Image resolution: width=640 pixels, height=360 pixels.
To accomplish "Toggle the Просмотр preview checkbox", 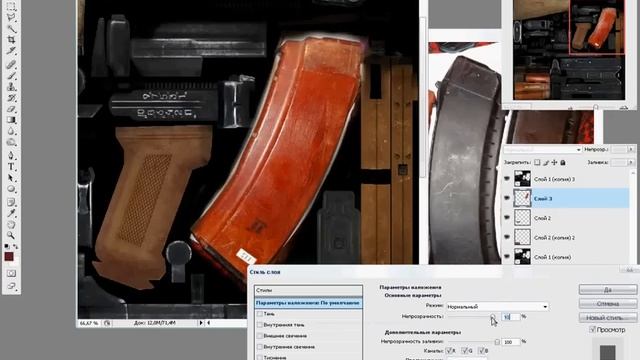I will 592,329.
